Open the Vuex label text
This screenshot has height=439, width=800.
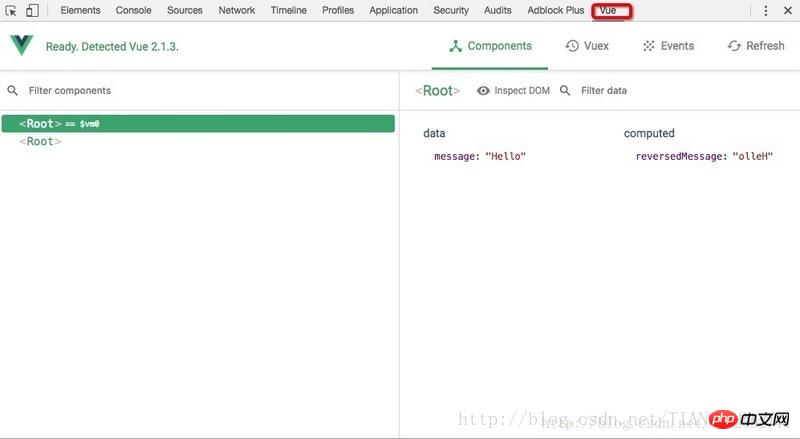(596, 46)
